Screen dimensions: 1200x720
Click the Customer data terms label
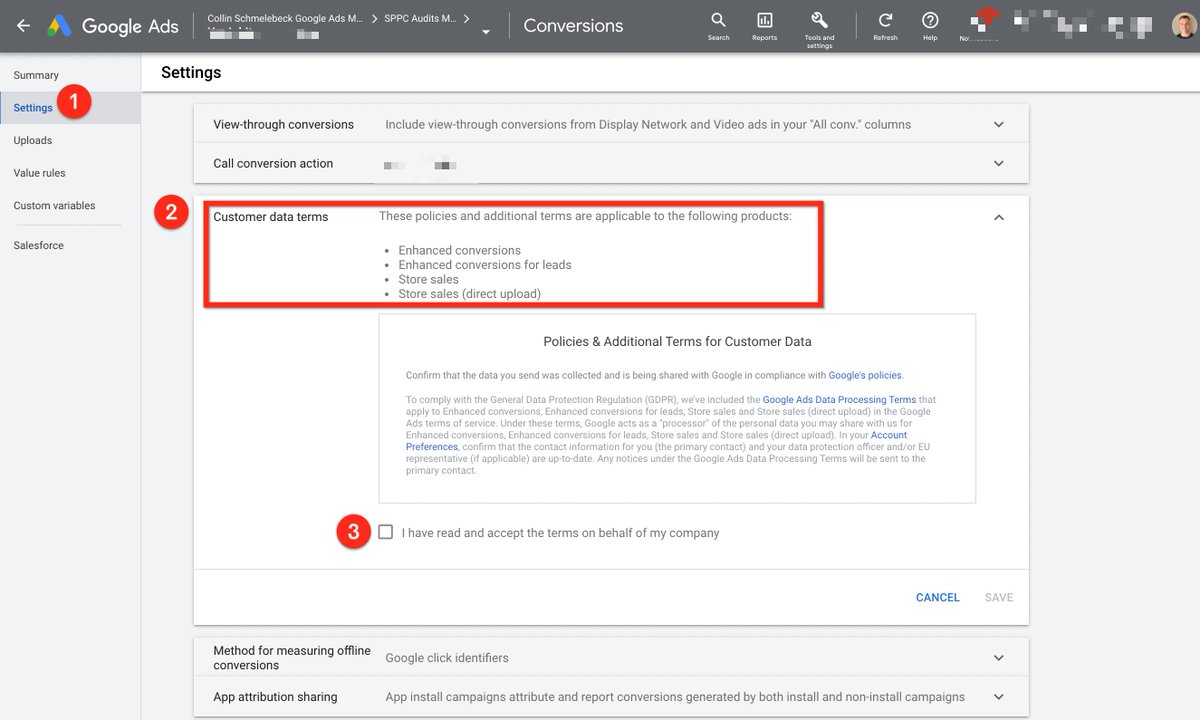(x=270, y=216)
